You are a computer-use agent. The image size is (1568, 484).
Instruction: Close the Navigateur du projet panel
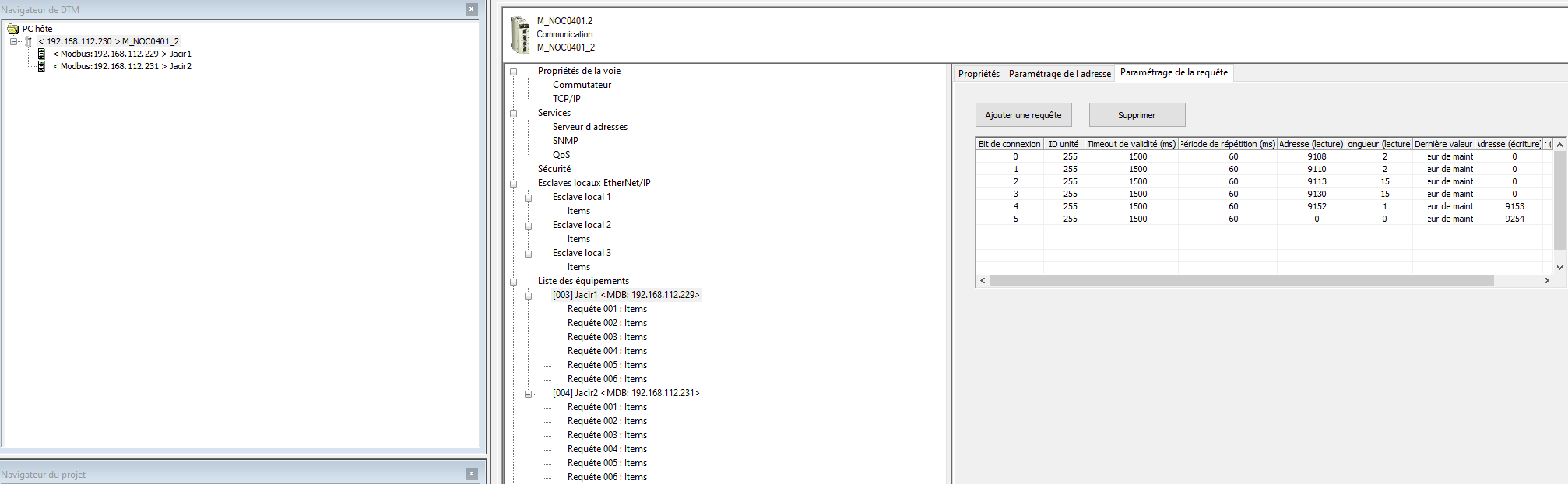tap(471, 474)
